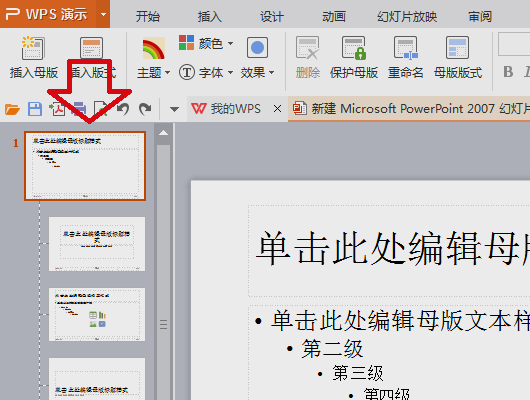Screen dimensions: 530x400
Task: Select the title slide layout thumbnail
Action: coord(97,244)
